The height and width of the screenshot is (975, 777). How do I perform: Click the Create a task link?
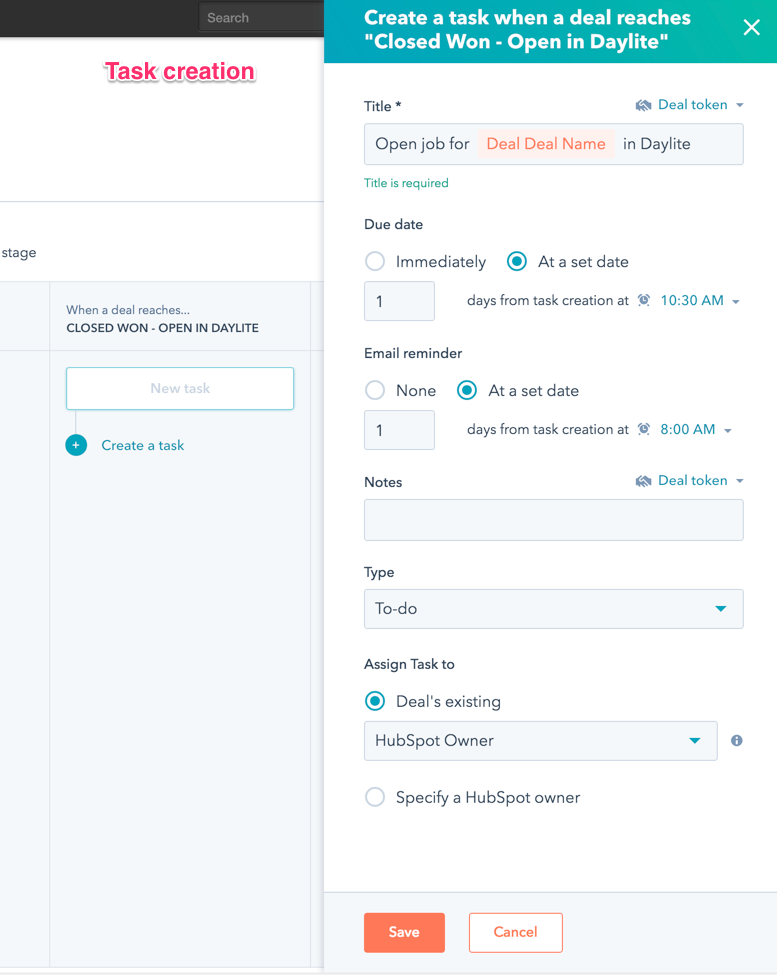point(143,445)
